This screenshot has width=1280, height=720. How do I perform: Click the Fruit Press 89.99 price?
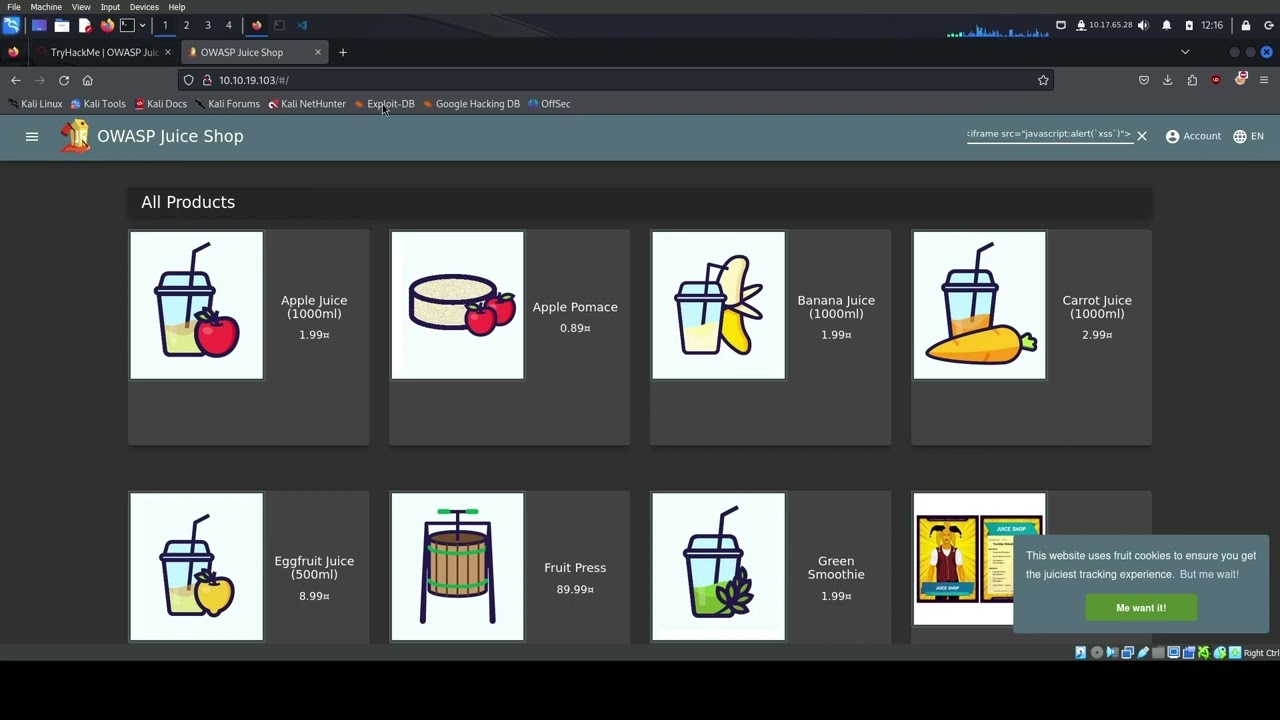(x=575, y=590)
